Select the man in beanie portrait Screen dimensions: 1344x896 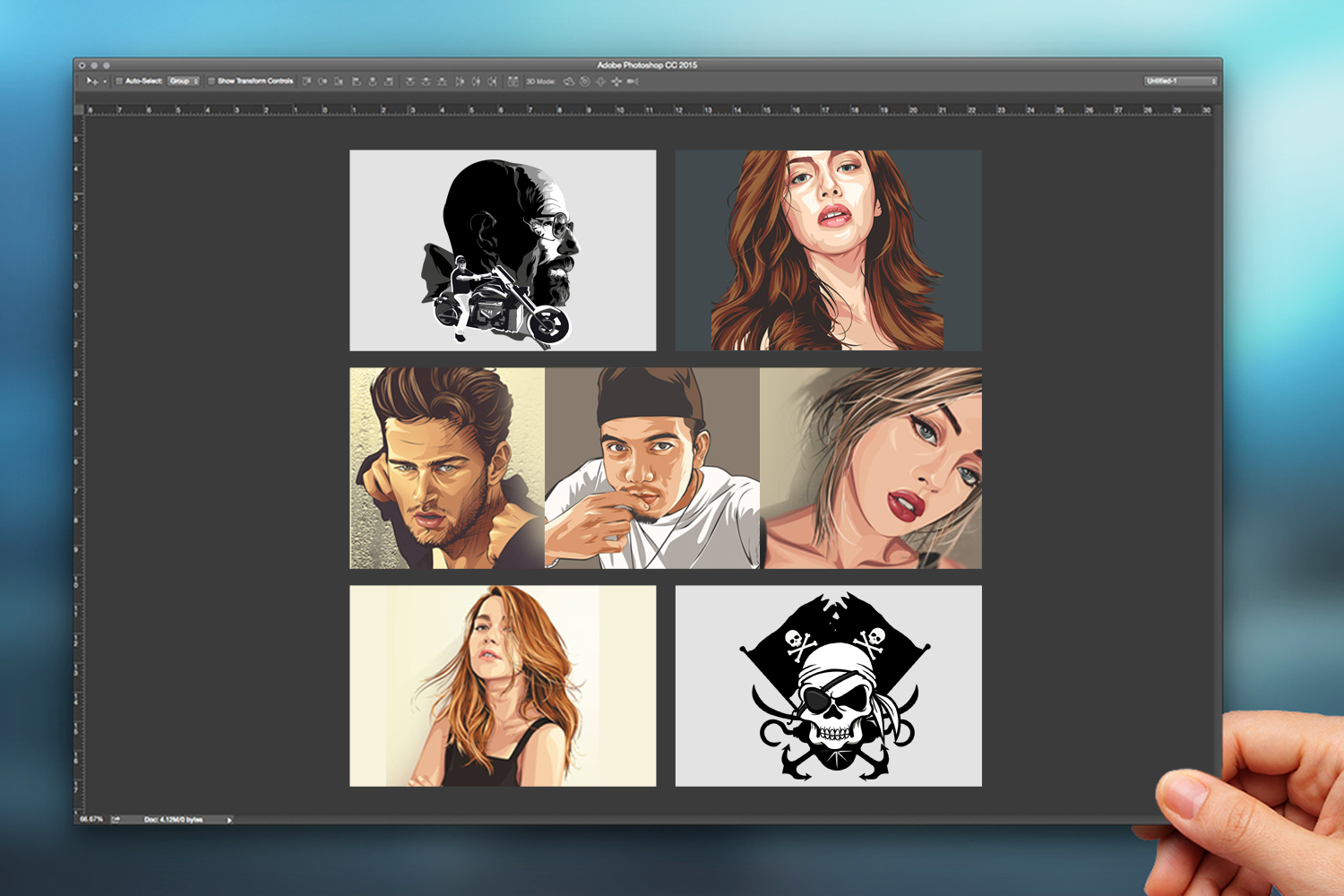click(x=652, y=468)
